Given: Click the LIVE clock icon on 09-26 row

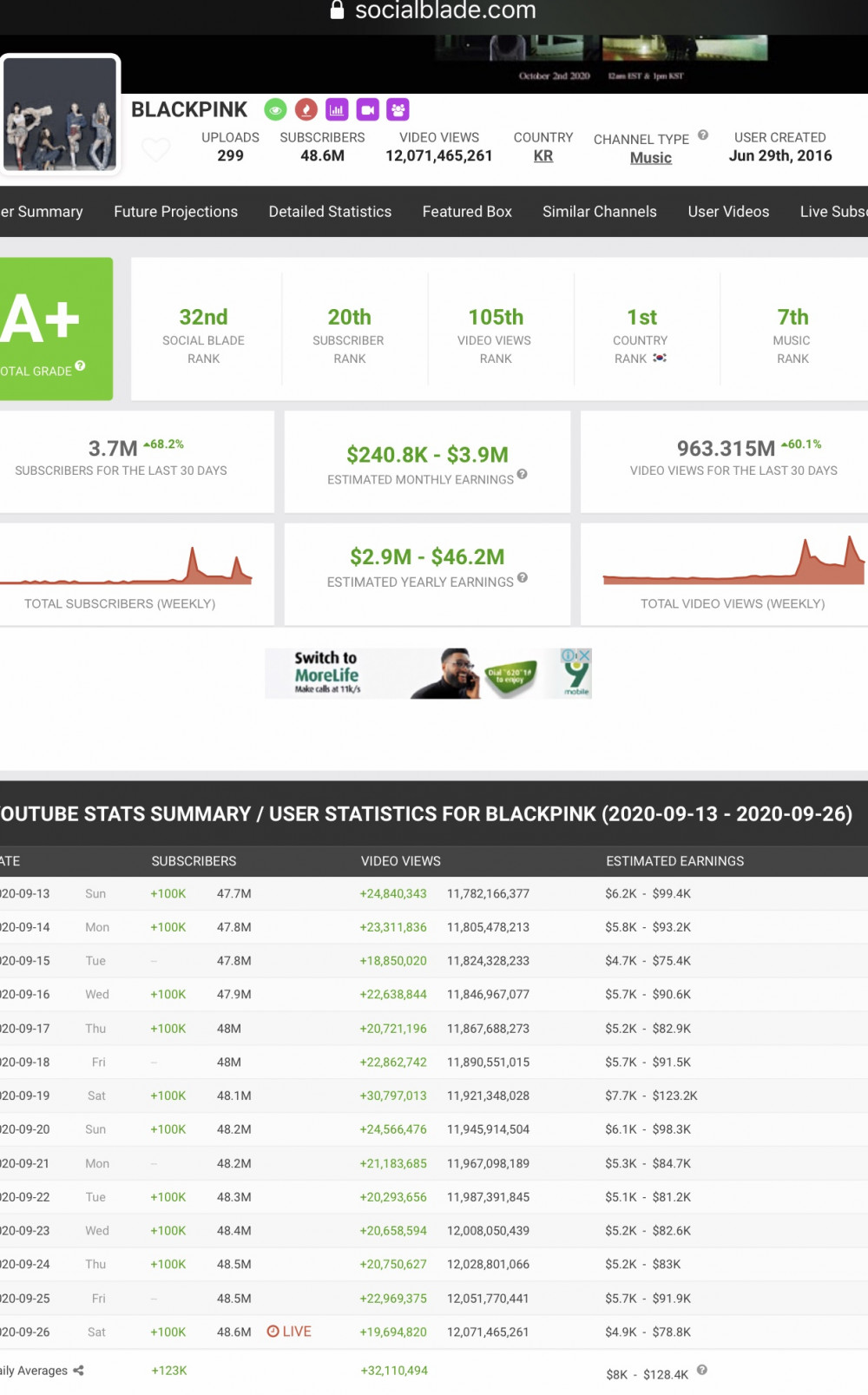Looking at the screenshot, I should pyautogui.click(x=273, y=1332).
